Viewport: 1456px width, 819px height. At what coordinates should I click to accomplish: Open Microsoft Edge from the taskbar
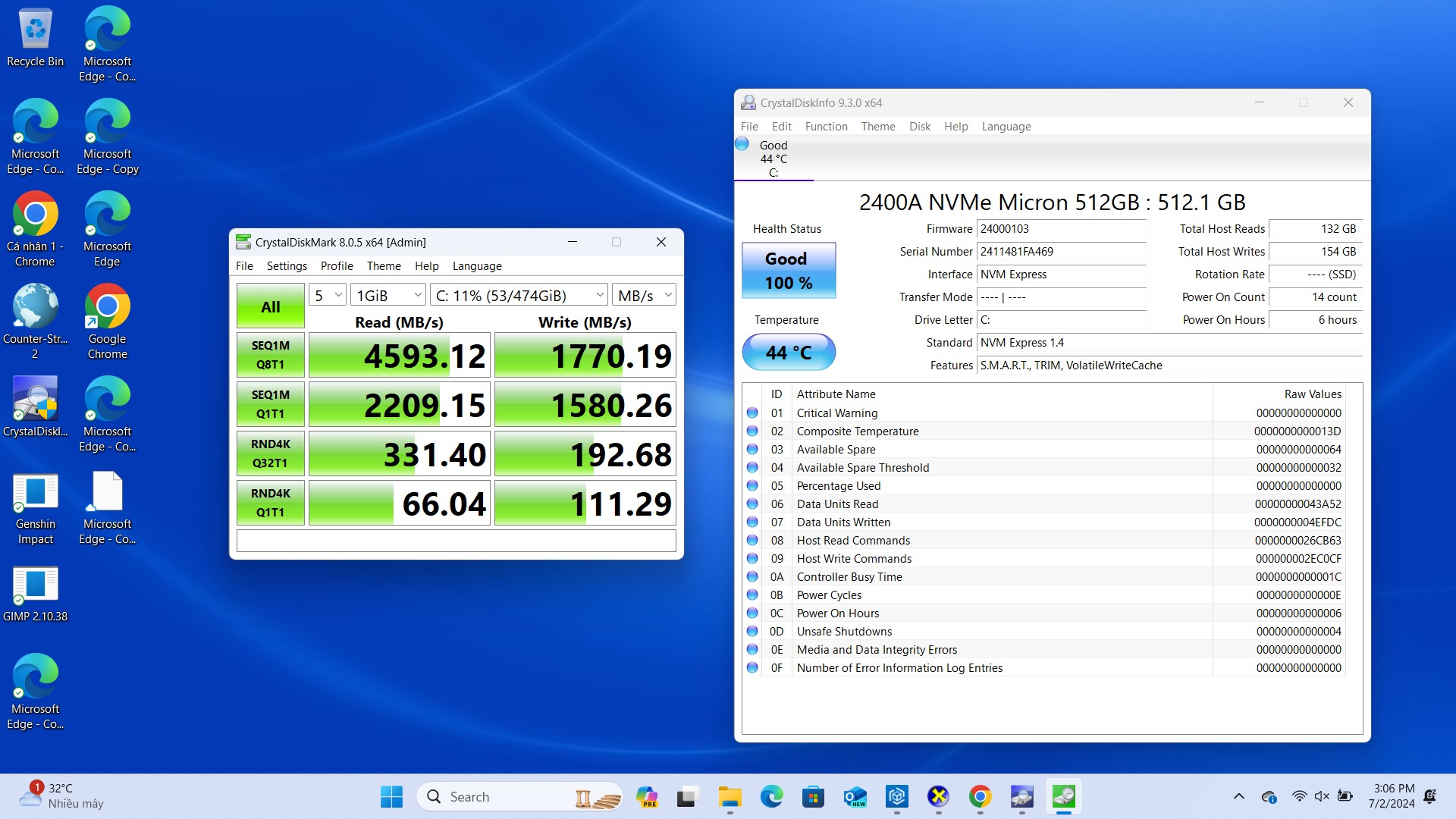point(772,797)
